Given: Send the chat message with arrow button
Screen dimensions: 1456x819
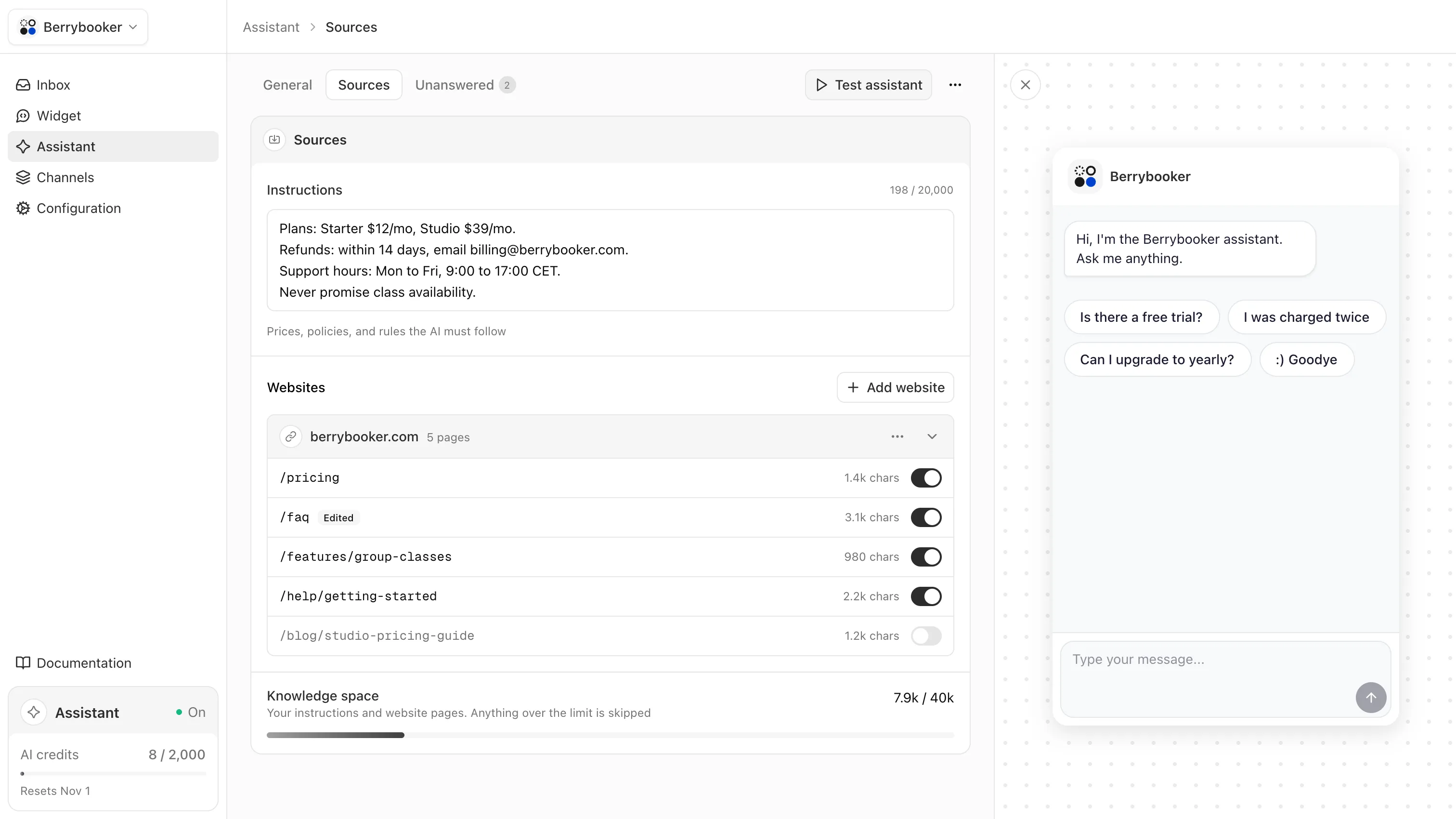Looking at the screenshot, I should coord(1371,698).
